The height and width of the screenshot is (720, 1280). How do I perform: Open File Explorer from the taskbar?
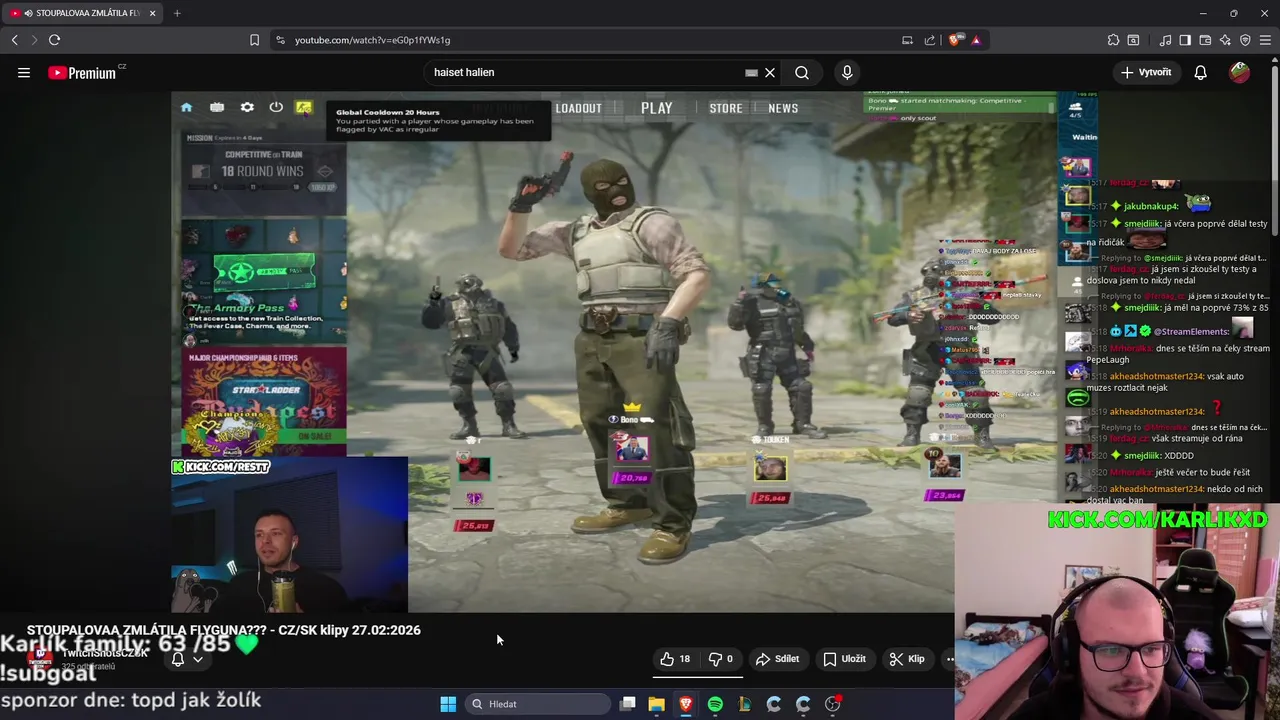(x=656, y=704)
